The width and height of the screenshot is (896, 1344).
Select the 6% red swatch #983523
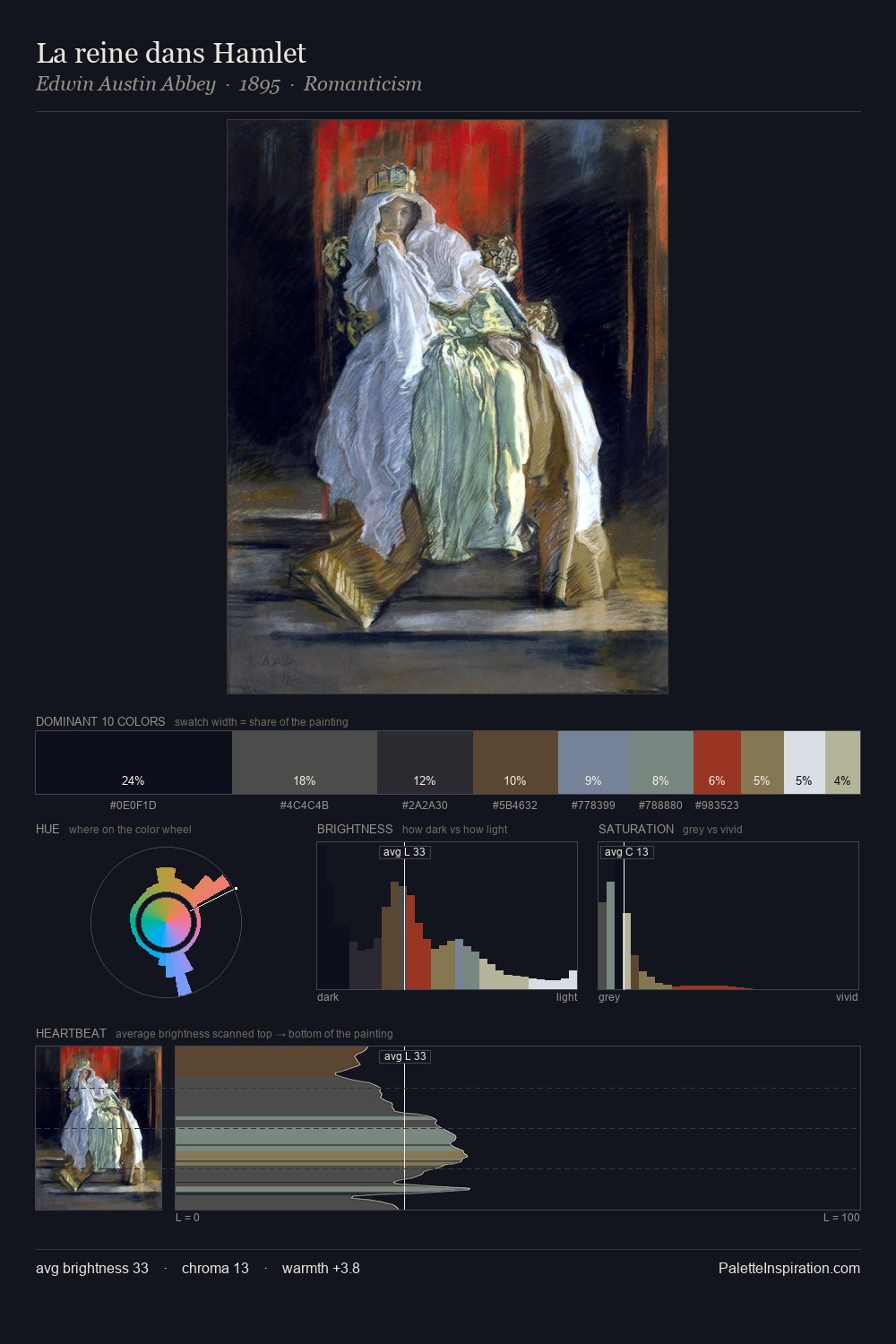(x=717, y=762)
